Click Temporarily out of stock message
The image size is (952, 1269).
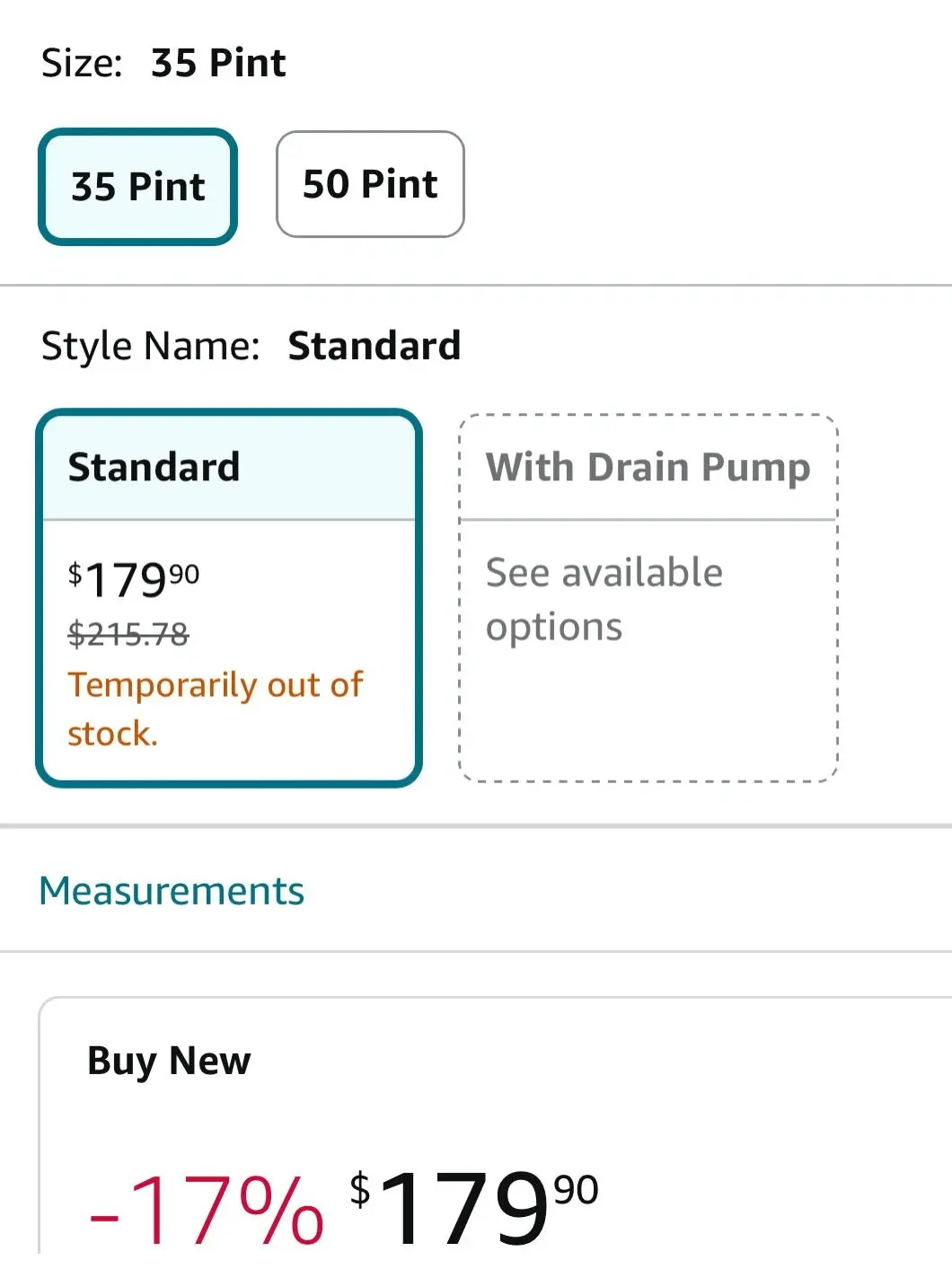215,709
